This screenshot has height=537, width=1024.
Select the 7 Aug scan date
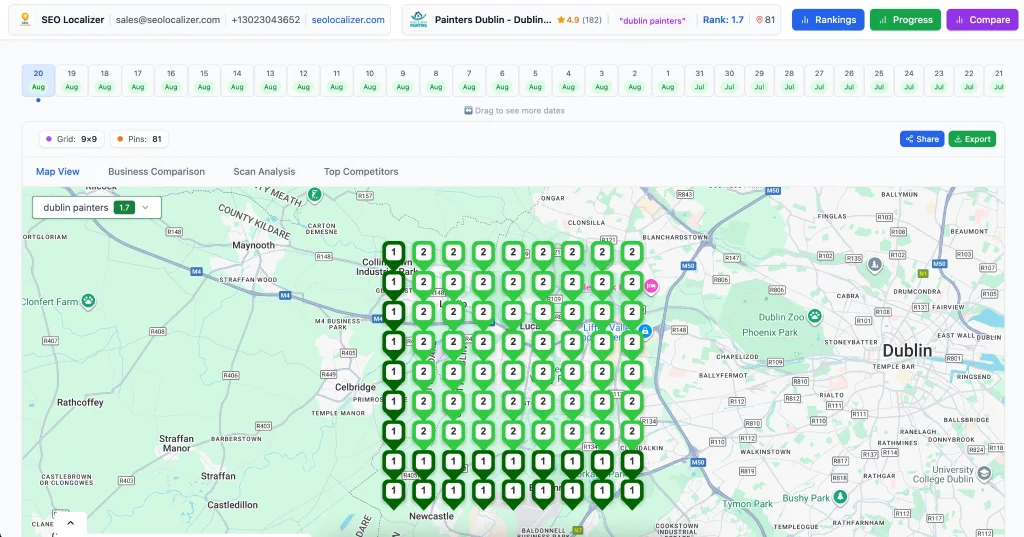coord(469,80)
